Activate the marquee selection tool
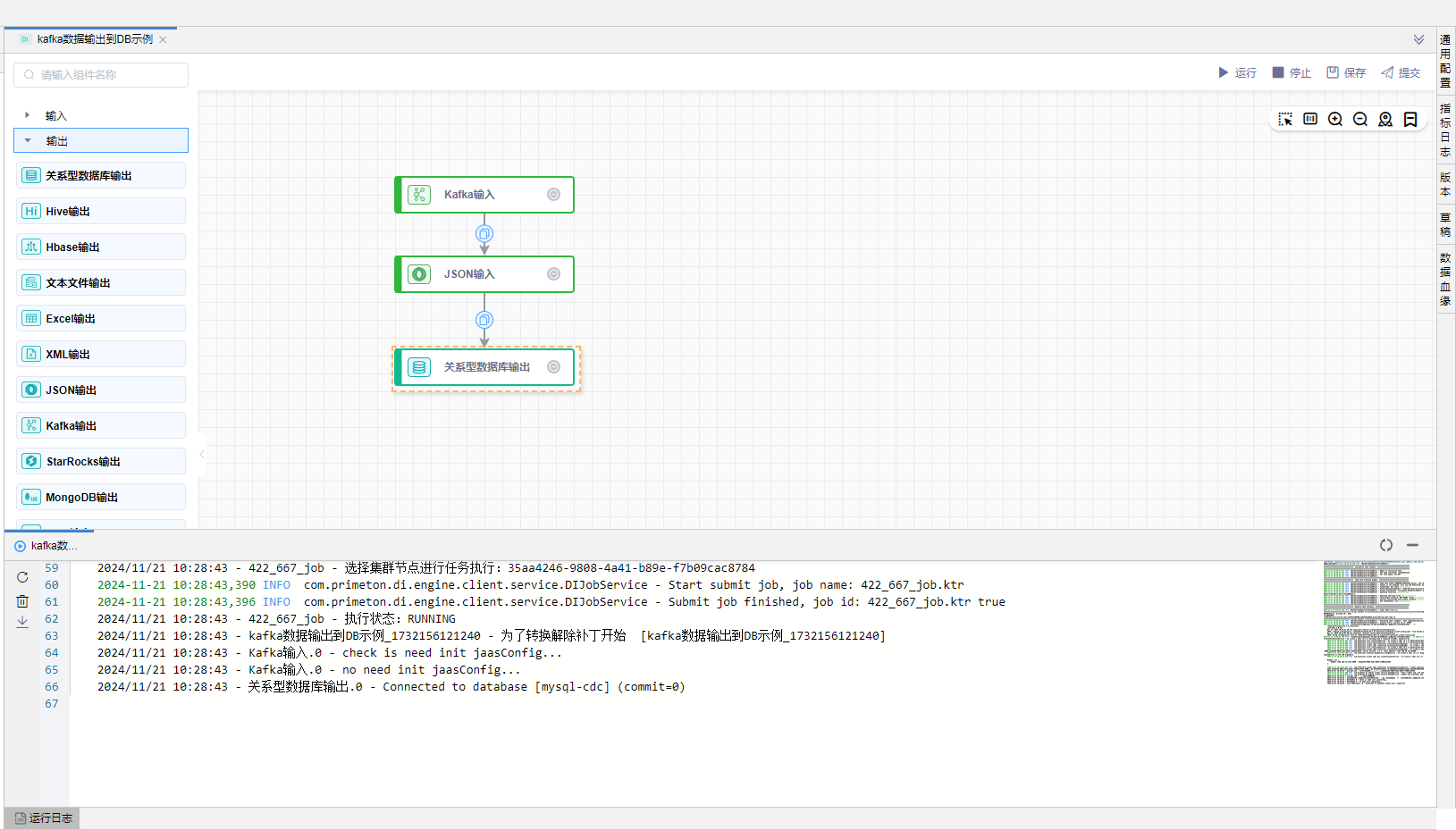 pyautogui.click(x=1285, y=120)
